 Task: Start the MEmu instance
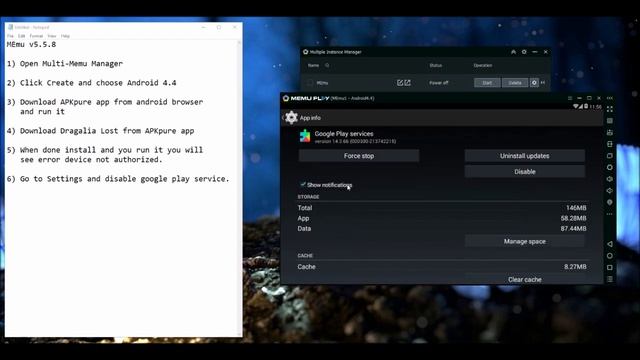click(x=487, y=83)
